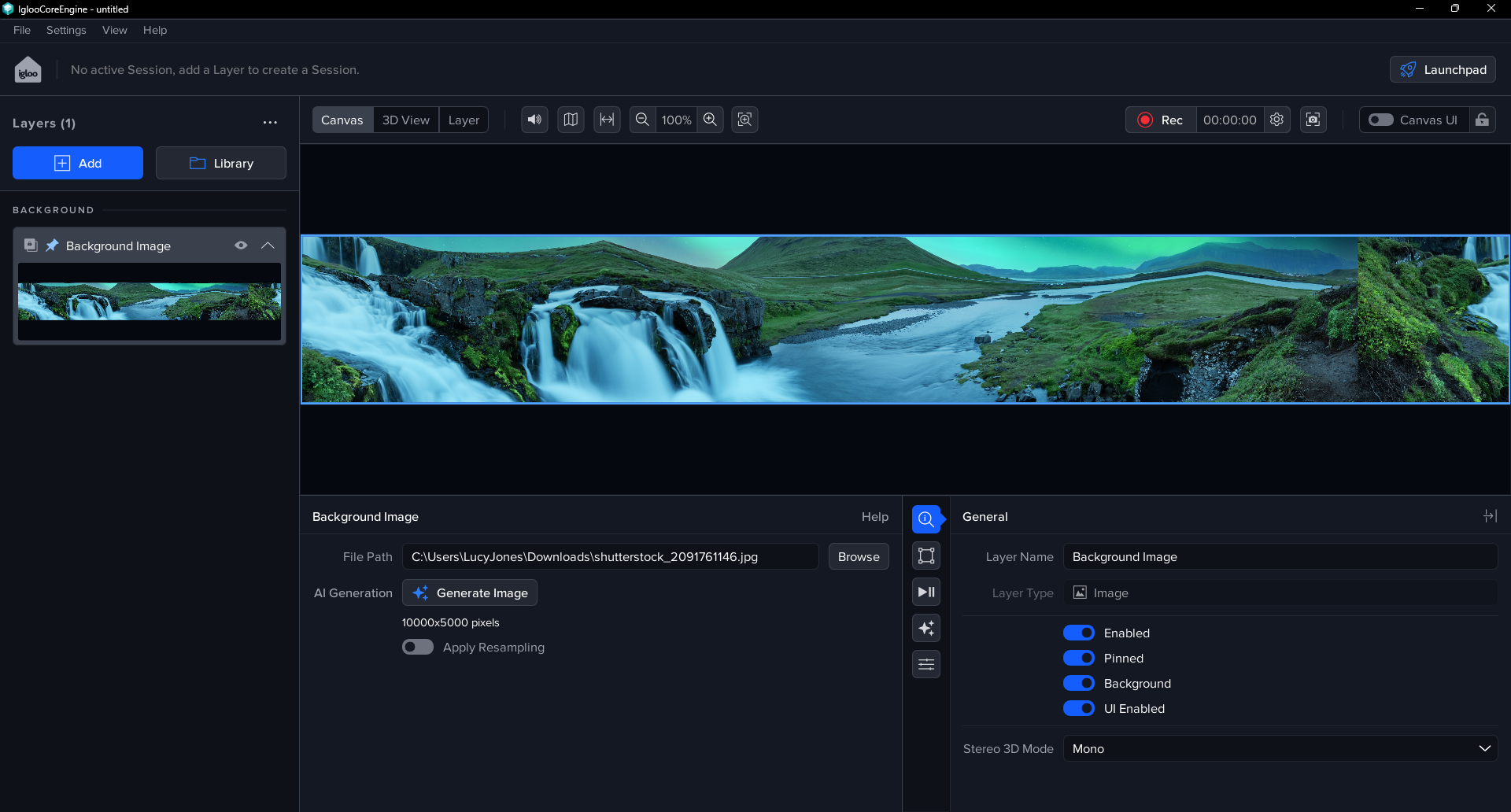
Task: Enable the Apply Resampling toggle
Action: tap(418, 647)
